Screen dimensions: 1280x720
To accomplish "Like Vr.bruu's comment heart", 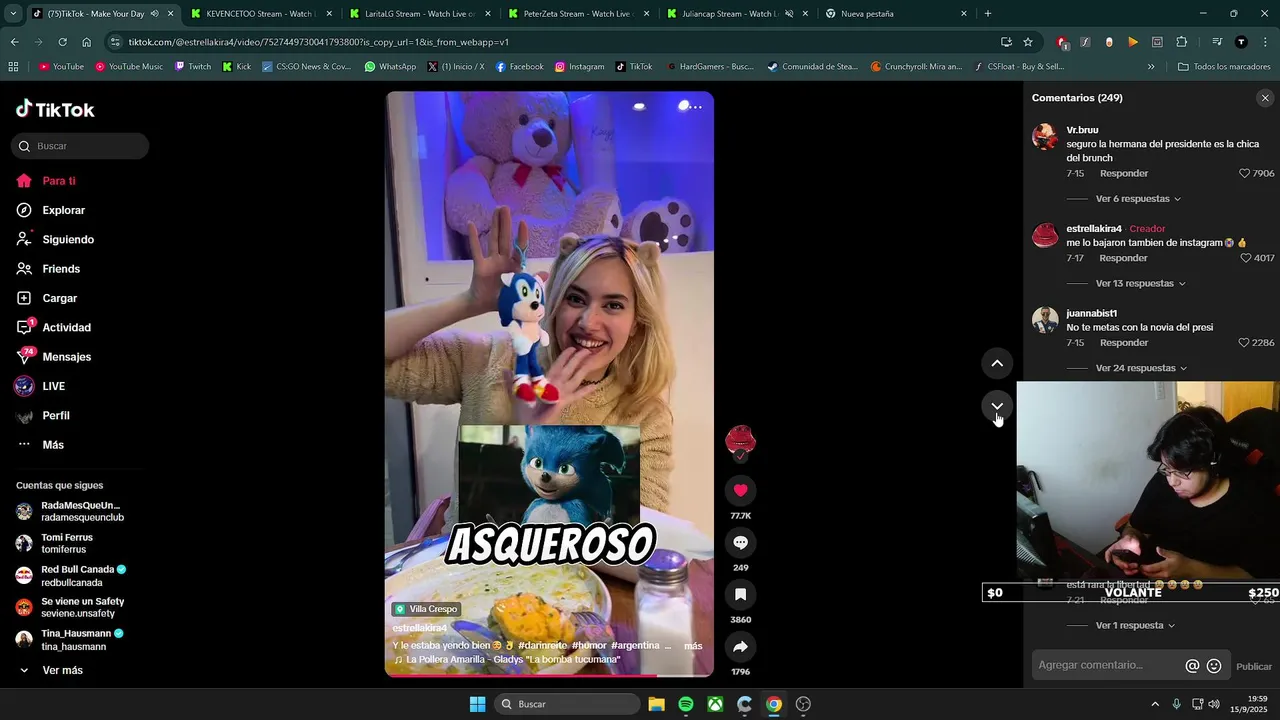I will pyautogui.click(x=1245, y=173).
